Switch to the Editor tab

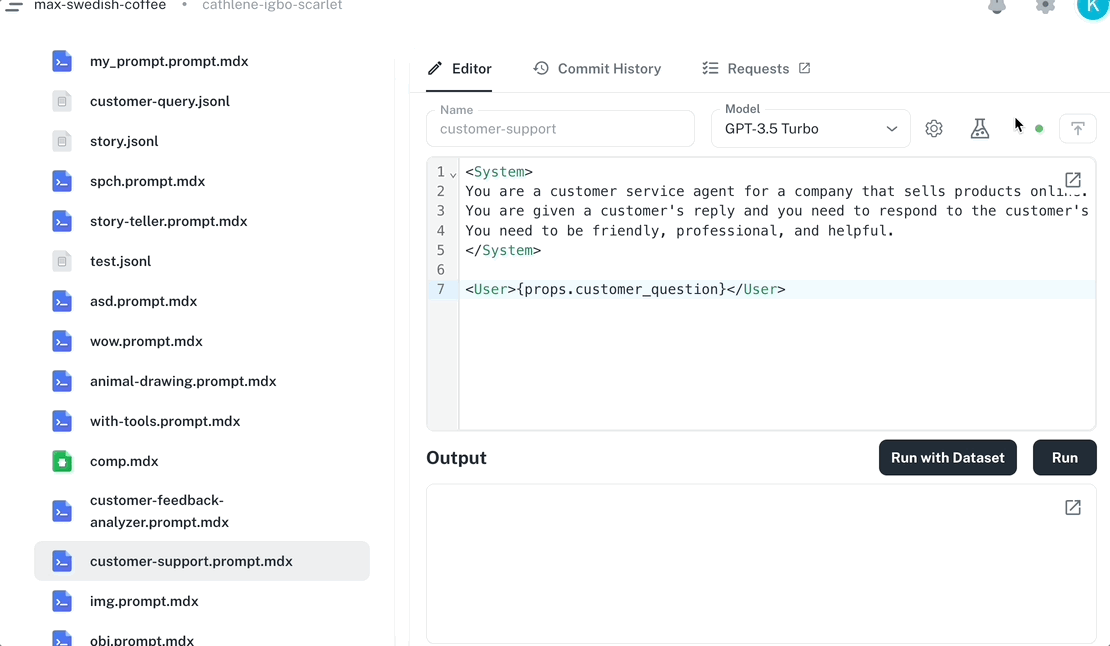click(459, 69)
